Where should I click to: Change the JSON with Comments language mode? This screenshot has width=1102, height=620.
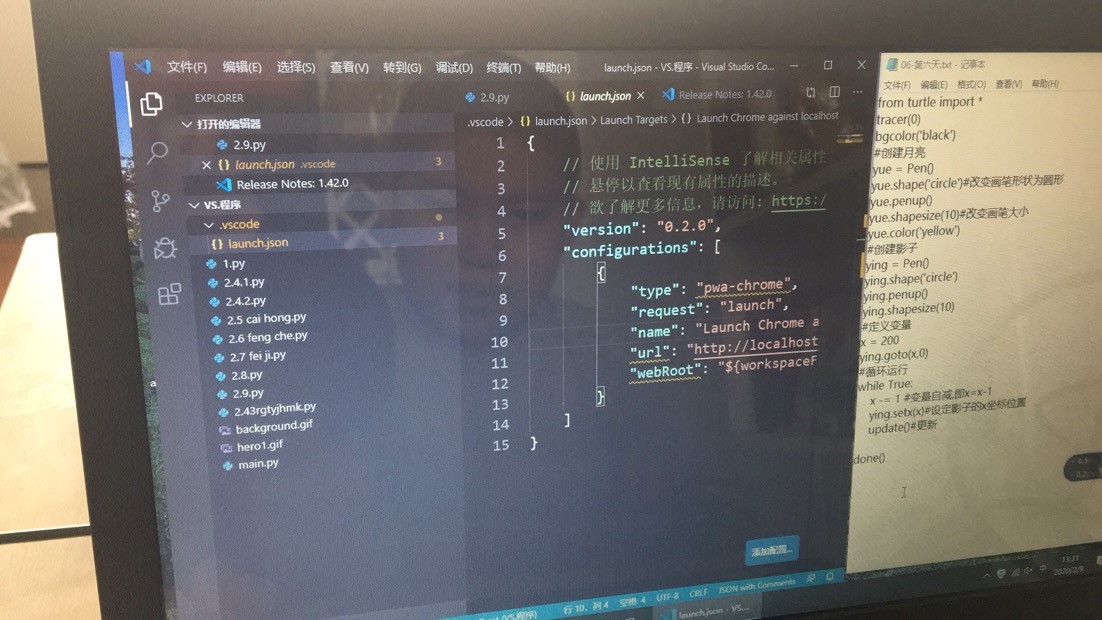tap(756, 586)
